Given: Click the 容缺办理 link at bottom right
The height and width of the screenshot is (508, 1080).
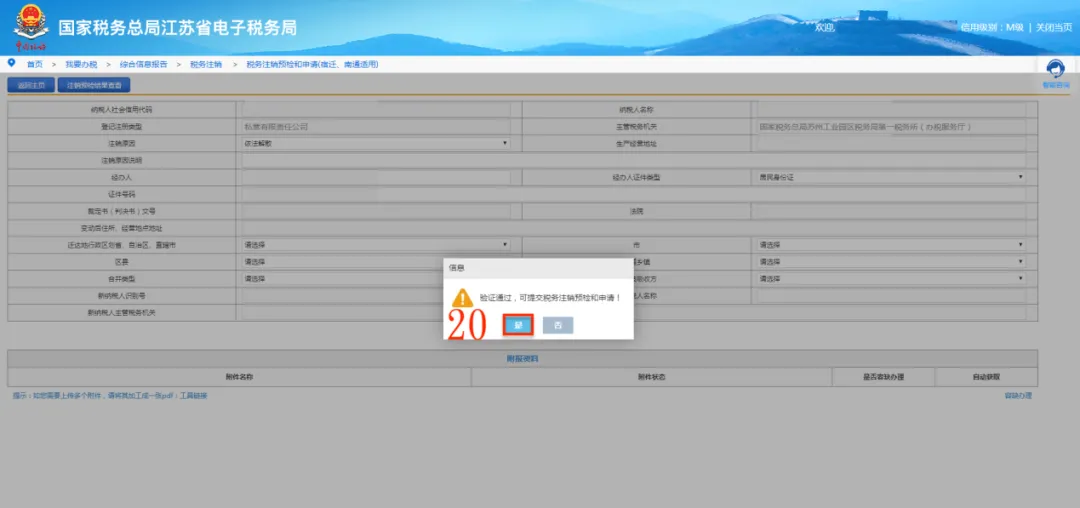Looking at the screenshot, I should 1018,396.
